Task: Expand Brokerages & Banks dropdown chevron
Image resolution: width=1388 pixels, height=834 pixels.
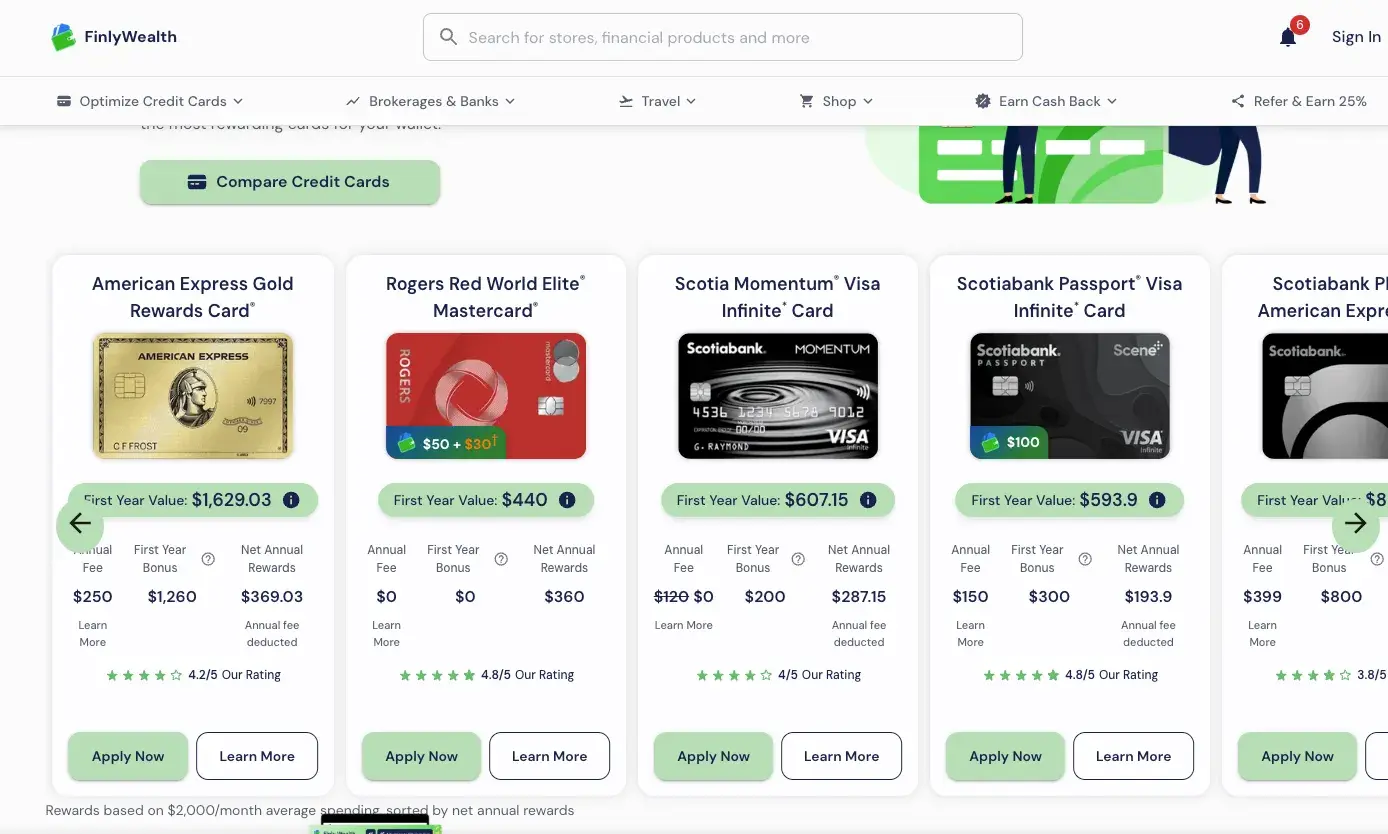Action: pos(510,101)
